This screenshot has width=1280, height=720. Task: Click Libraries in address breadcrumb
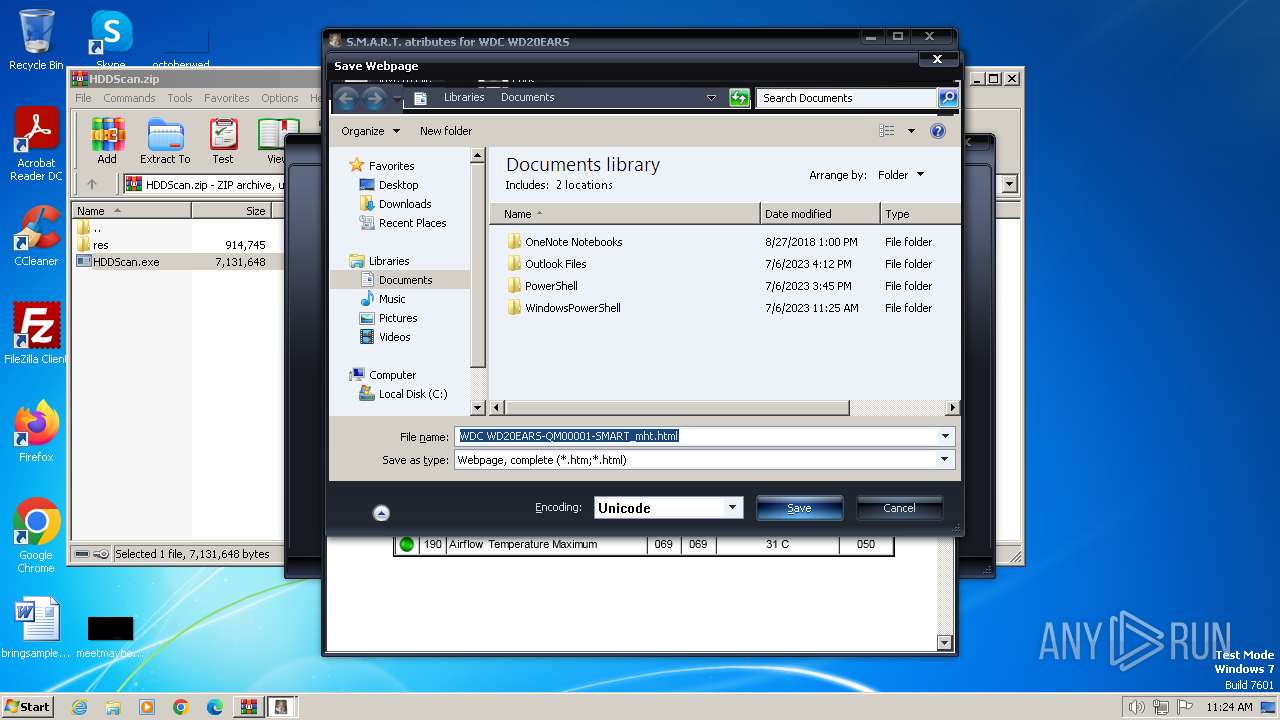point(464,97)
